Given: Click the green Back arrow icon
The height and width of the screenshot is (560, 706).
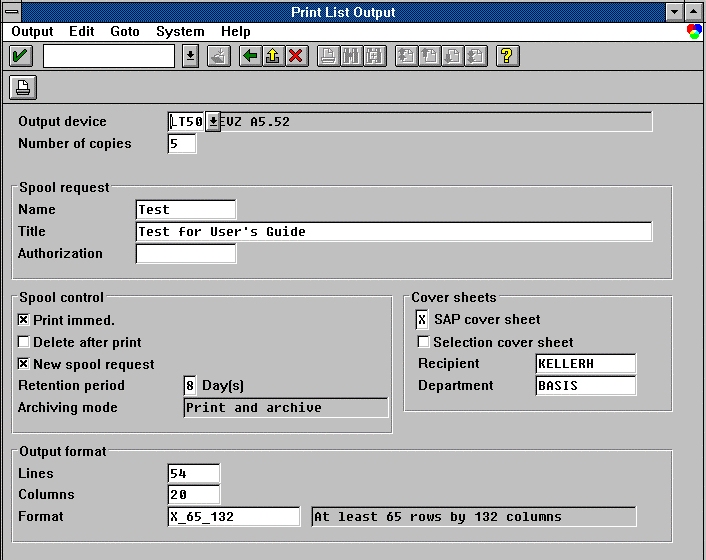Looking at the screenshot, I should pyautogui.click(x=250, y=56).
